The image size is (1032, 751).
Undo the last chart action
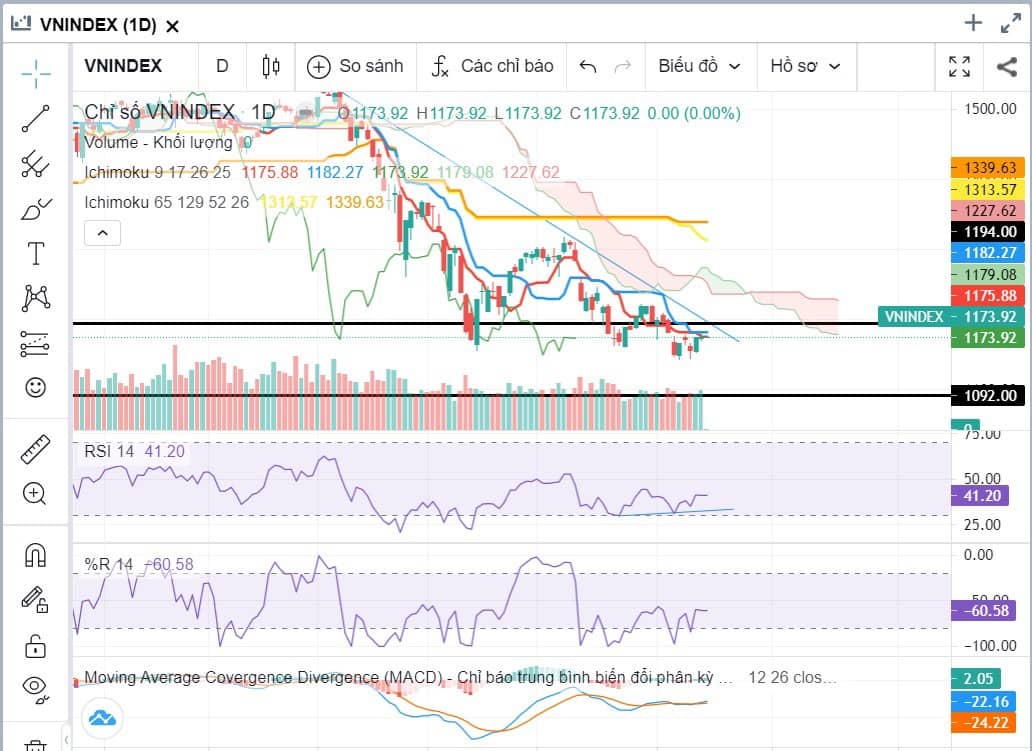coord(588,66)
